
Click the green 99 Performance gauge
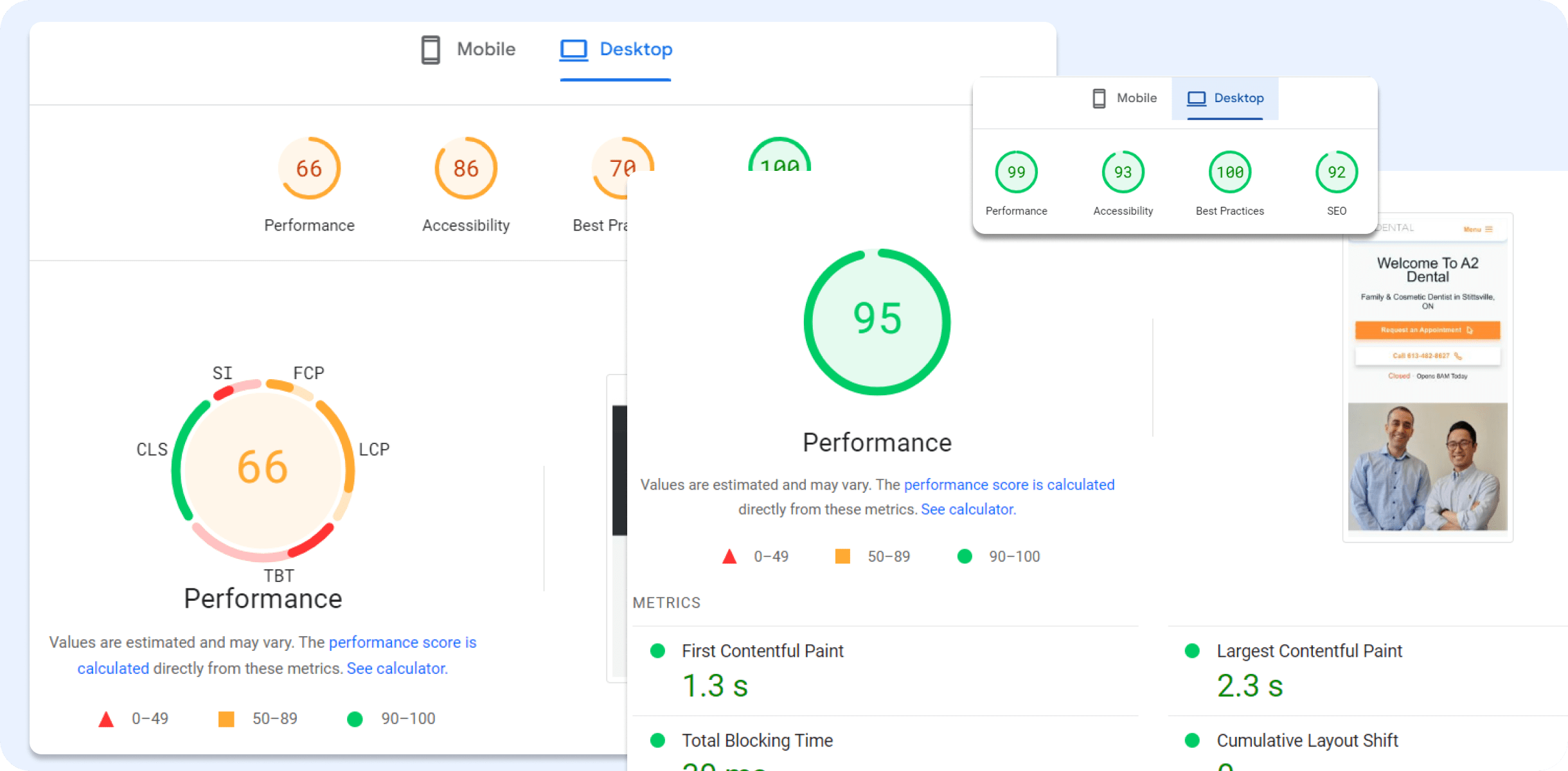1016,172
